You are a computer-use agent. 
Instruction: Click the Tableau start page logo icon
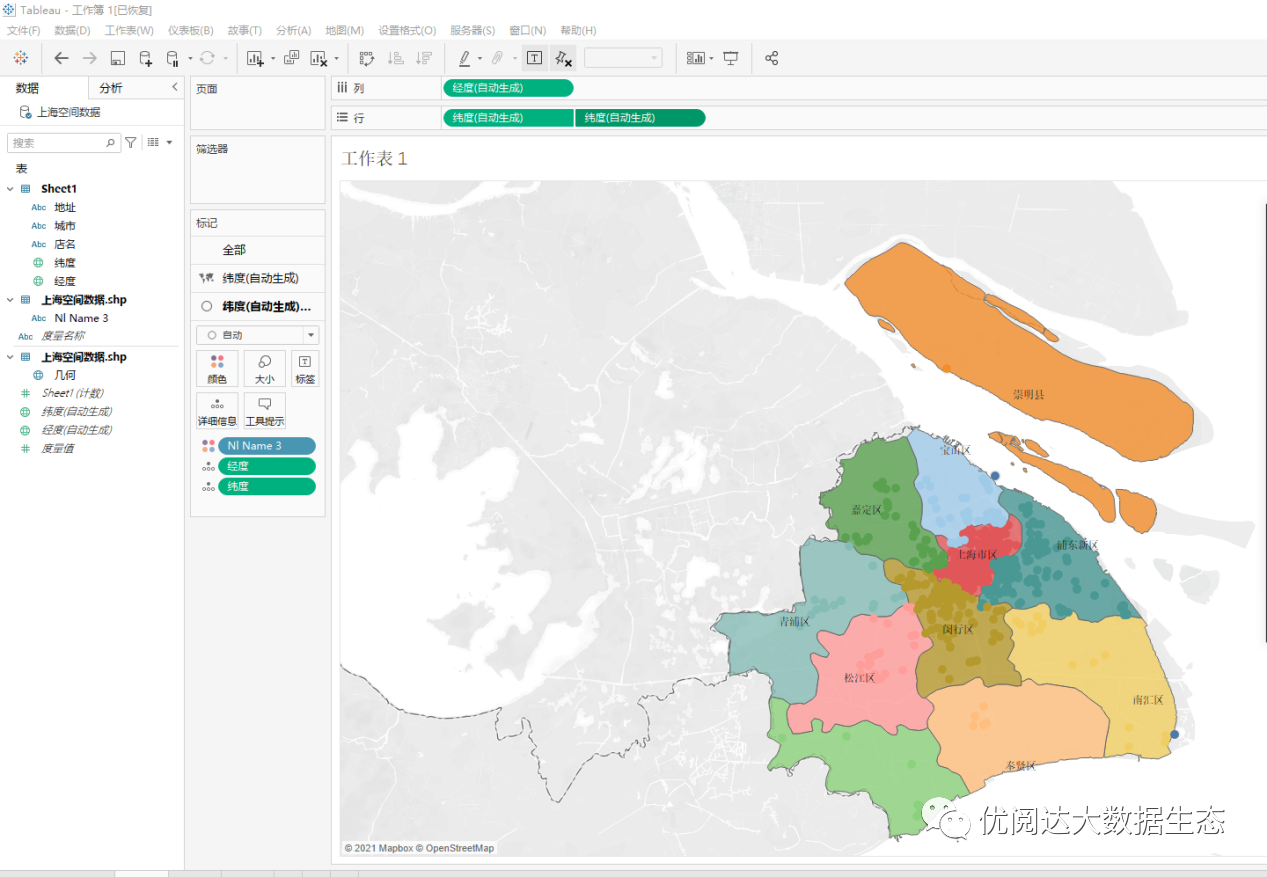pyautogui.click(x=20, y=58)
